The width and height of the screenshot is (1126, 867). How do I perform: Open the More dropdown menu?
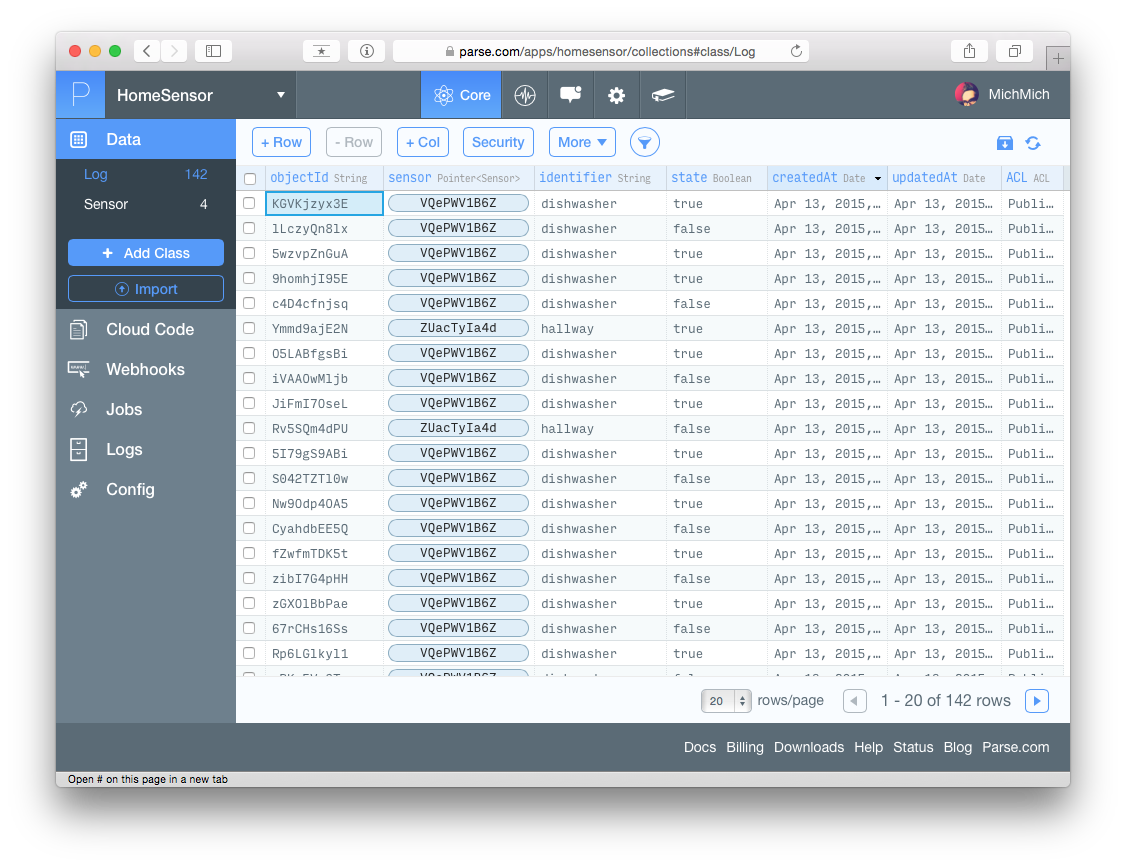[583, 142]
